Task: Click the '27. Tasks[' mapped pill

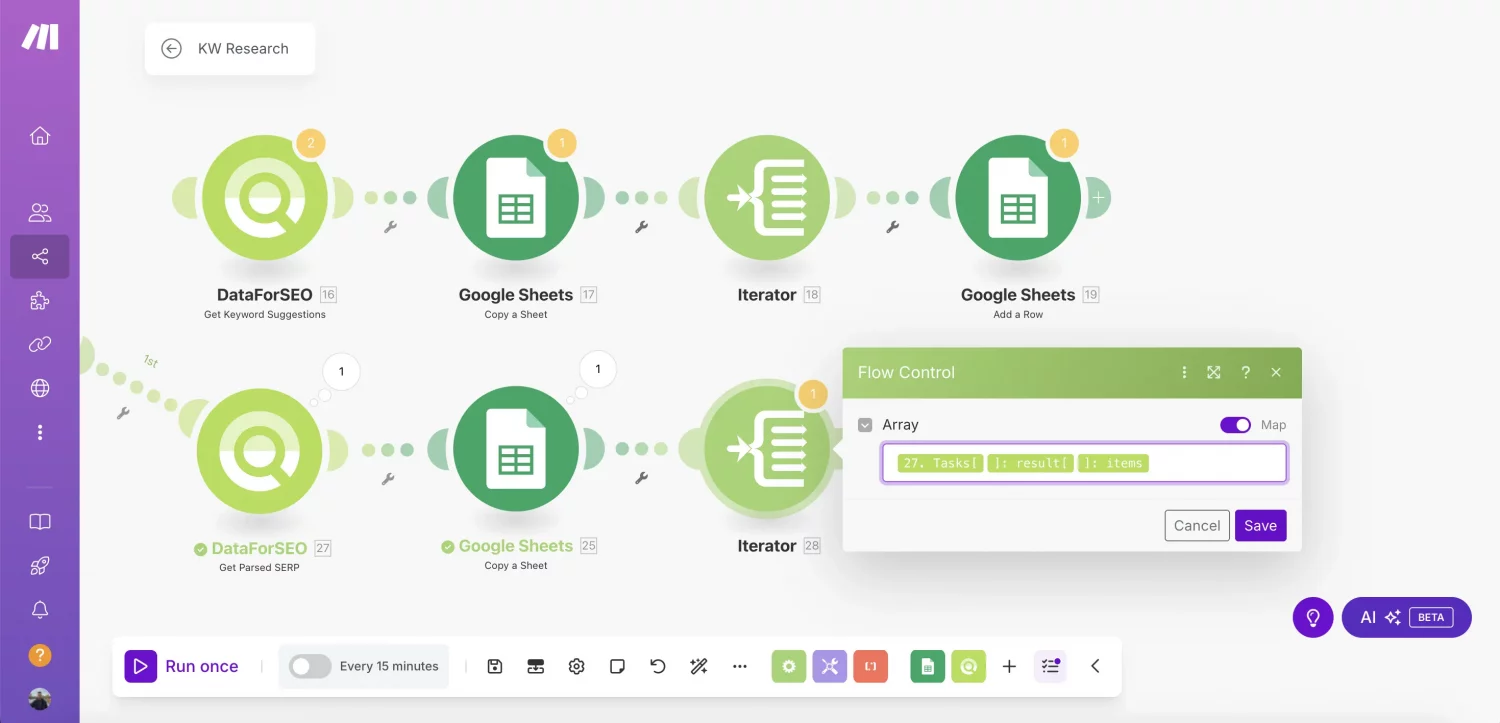Action: point(940,463)
